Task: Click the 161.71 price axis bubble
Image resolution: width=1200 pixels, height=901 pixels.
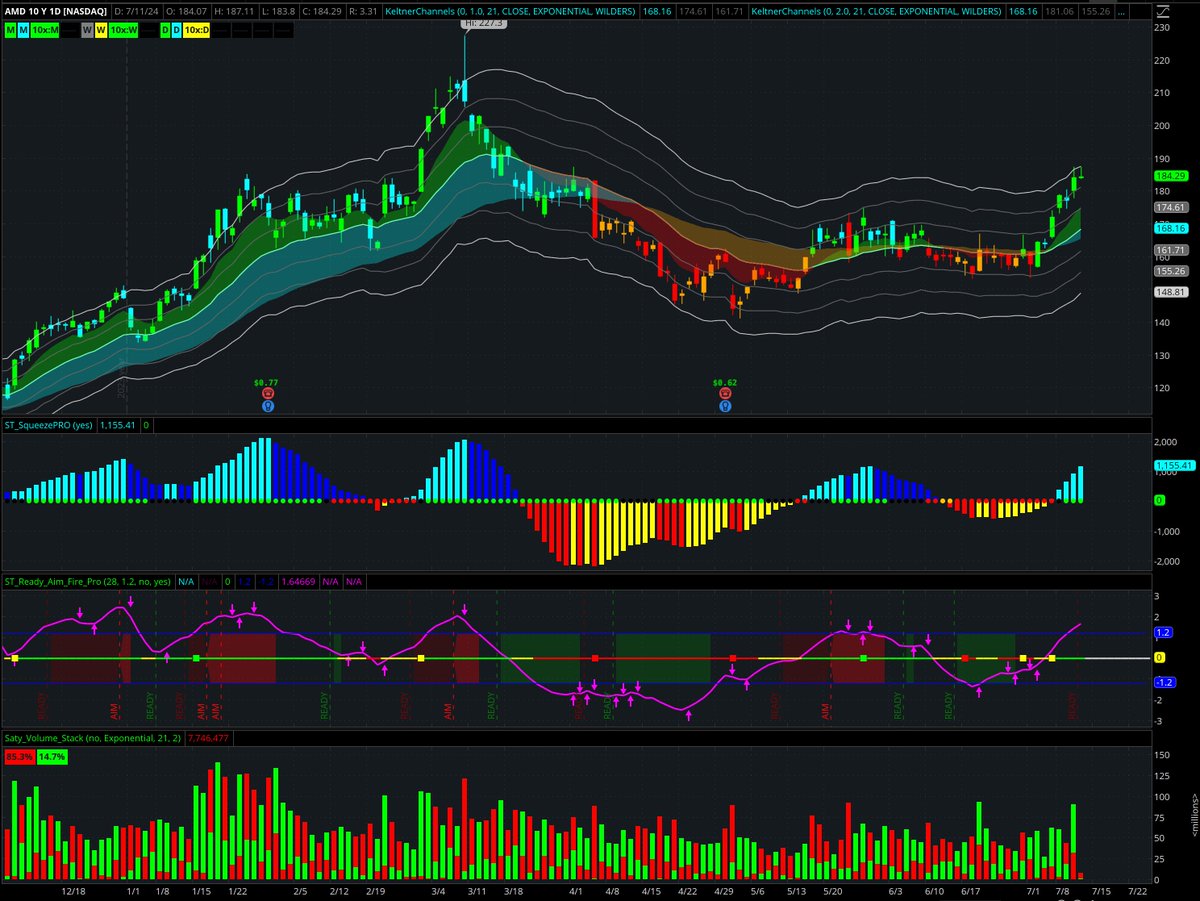Action: point(1170,250)
